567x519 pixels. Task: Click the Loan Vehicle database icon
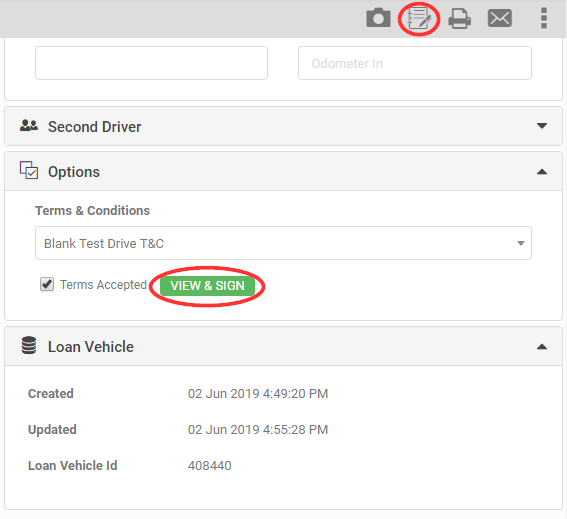click(29, 345)
